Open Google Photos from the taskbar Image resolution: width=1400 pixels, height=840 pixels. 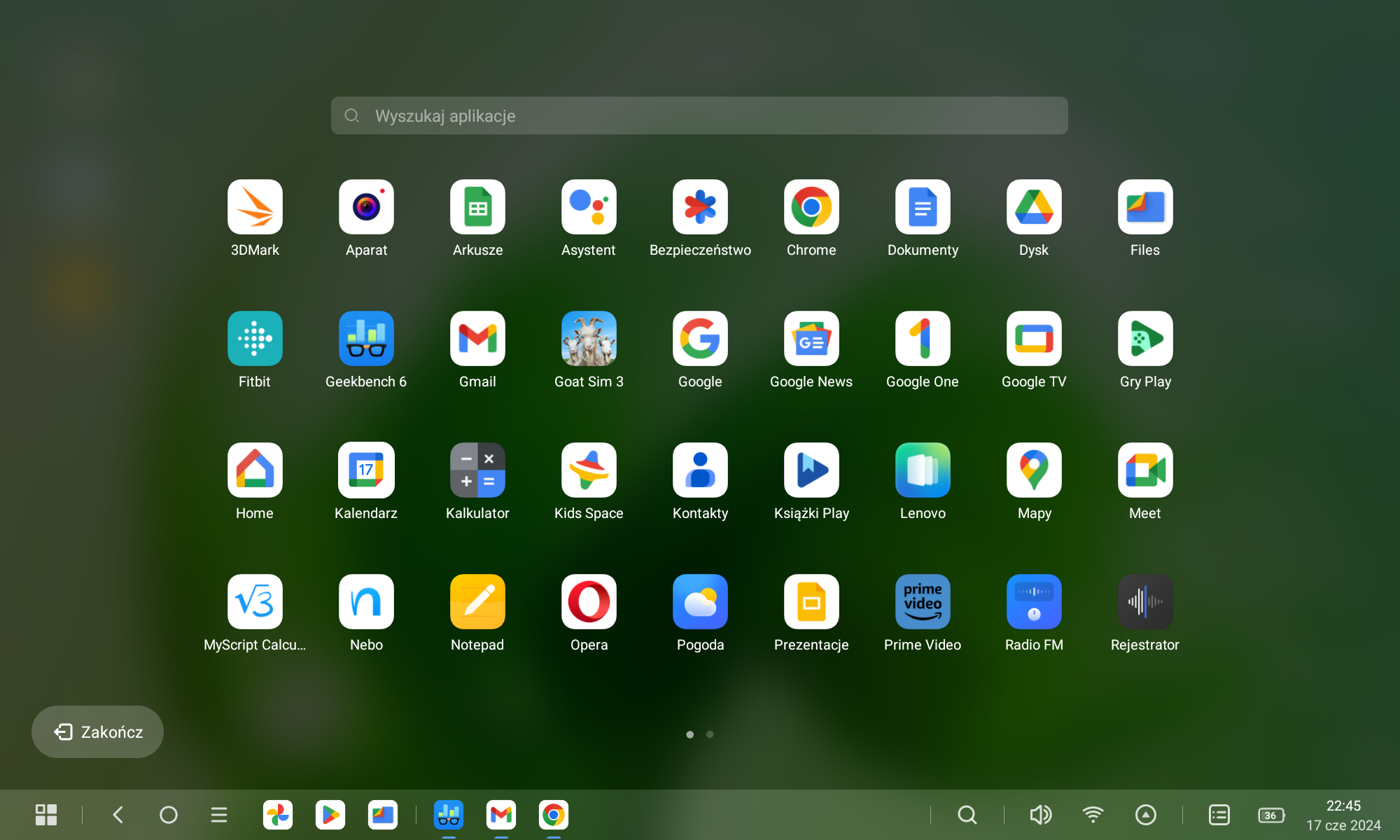pos(278,815)
